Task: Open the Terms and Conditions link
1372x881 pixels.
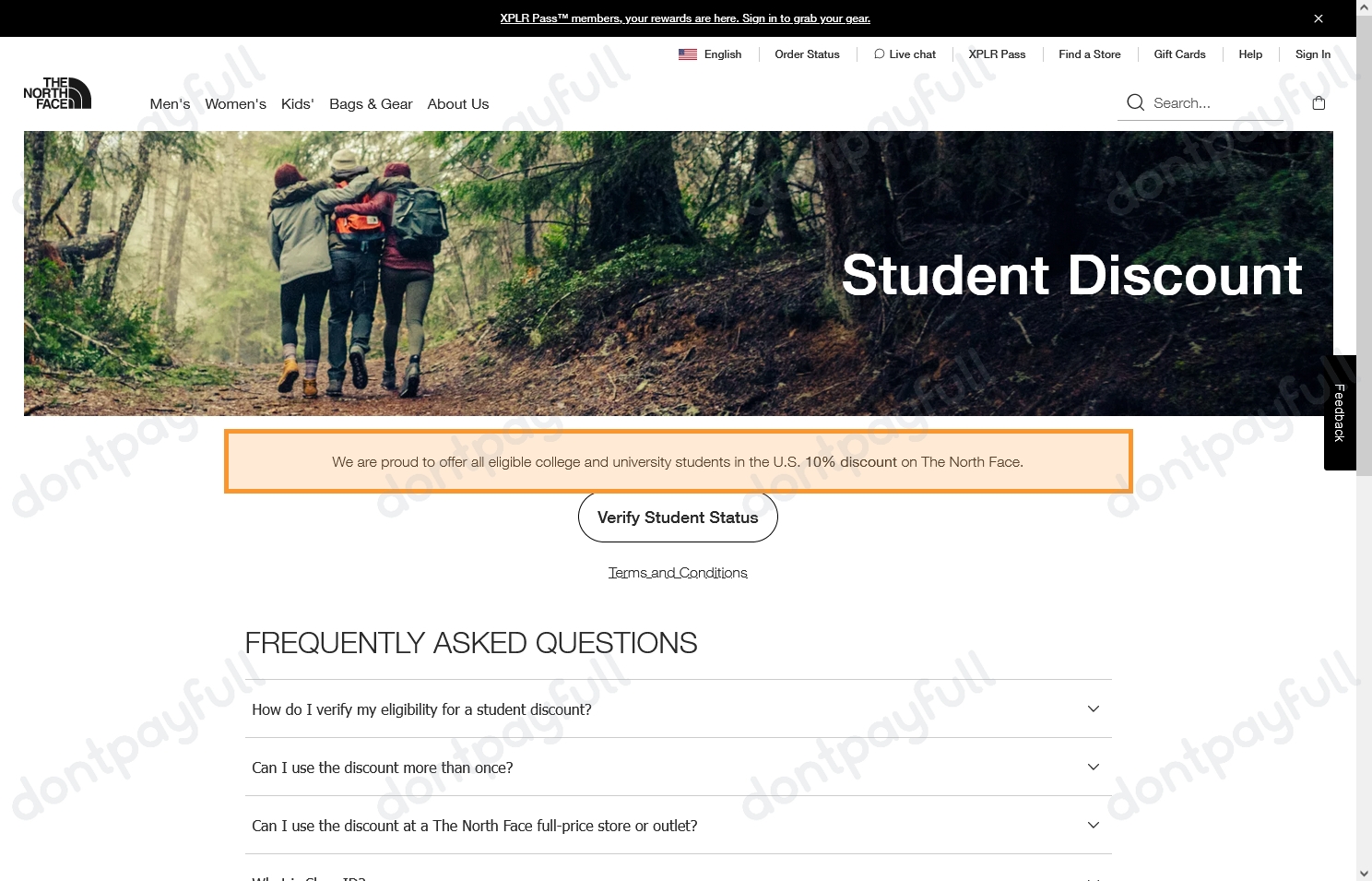Action: [x=678, y=573]
